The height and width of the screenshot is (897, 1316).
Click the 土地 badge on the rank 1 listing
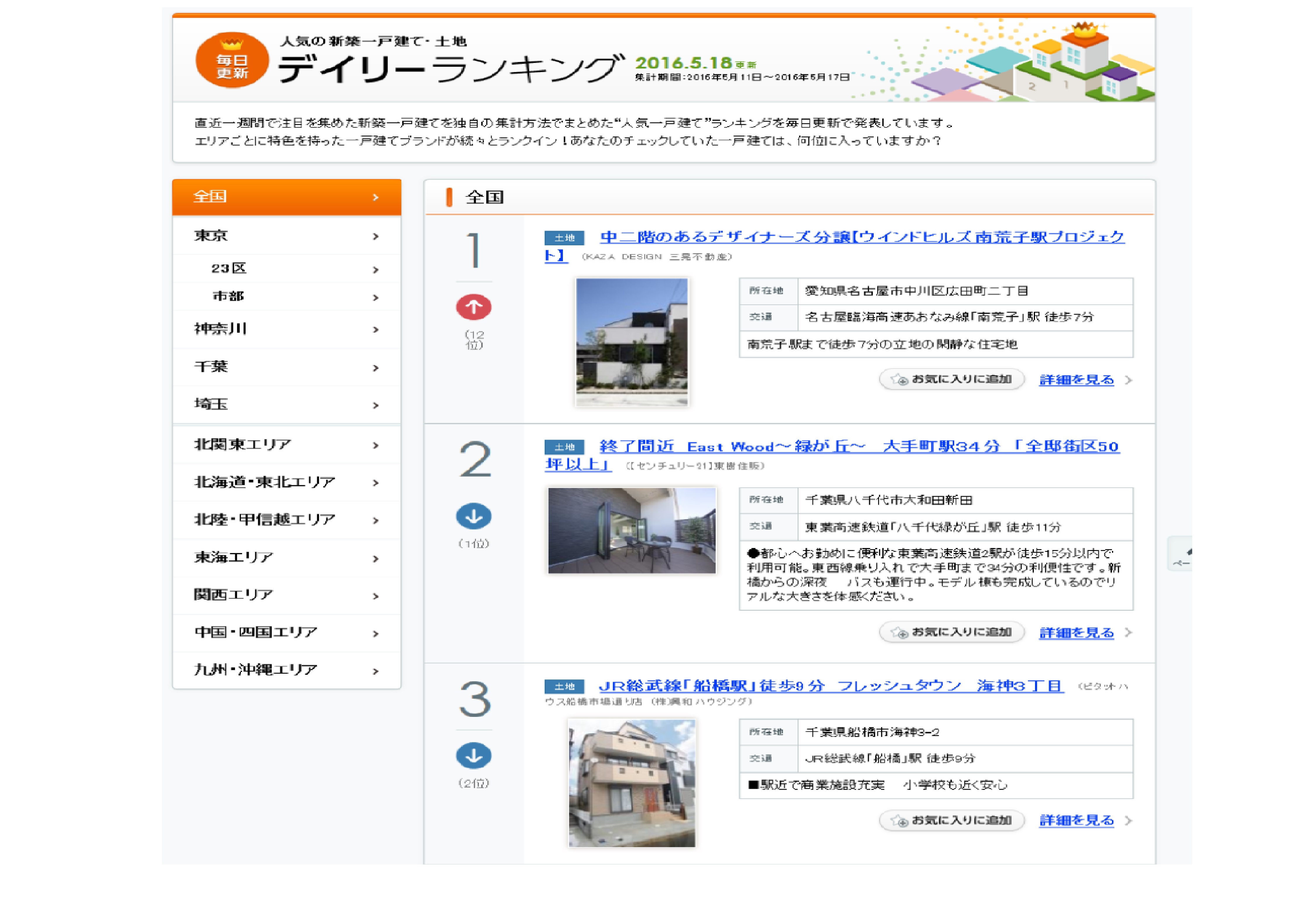pos(566,238)
